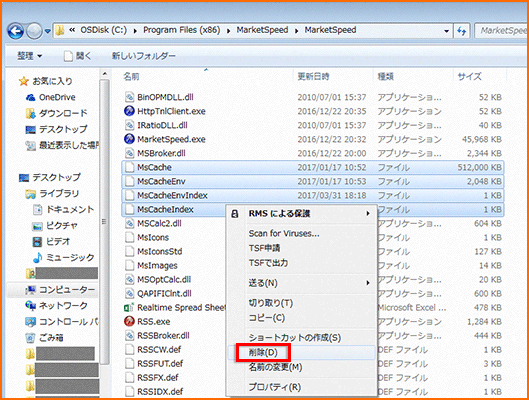
Task: Open OneDrive in the favorites sidebar
Action: (57, 97)
